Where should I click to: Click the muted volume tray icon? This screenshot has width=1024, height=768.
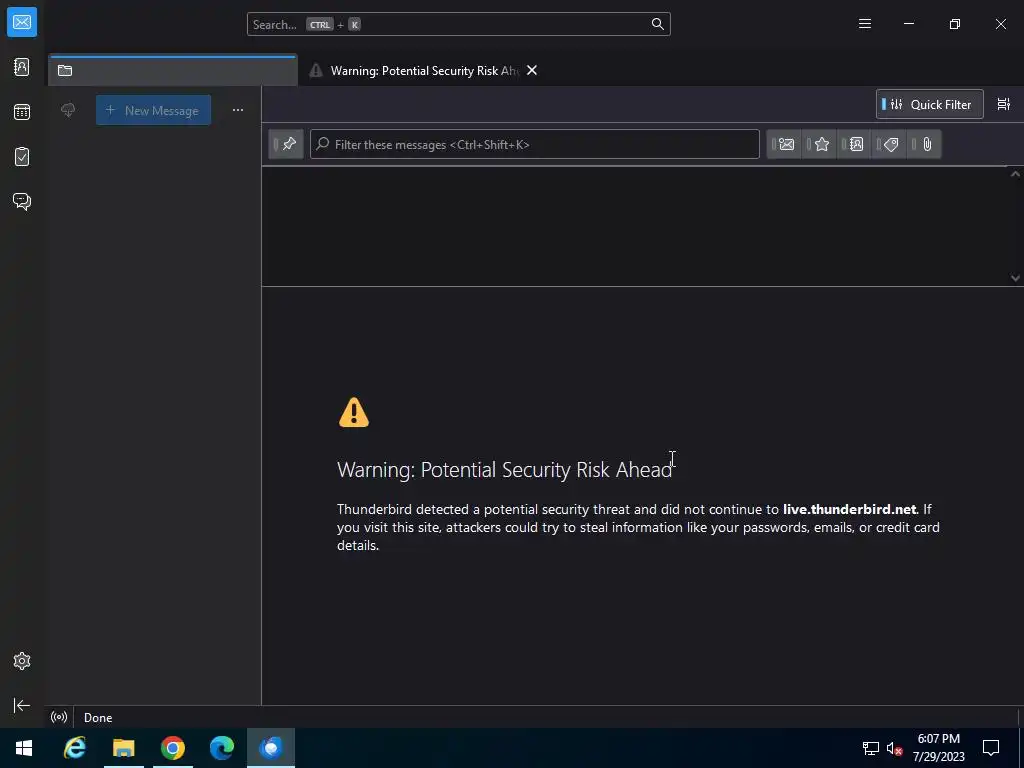(894, 748)
